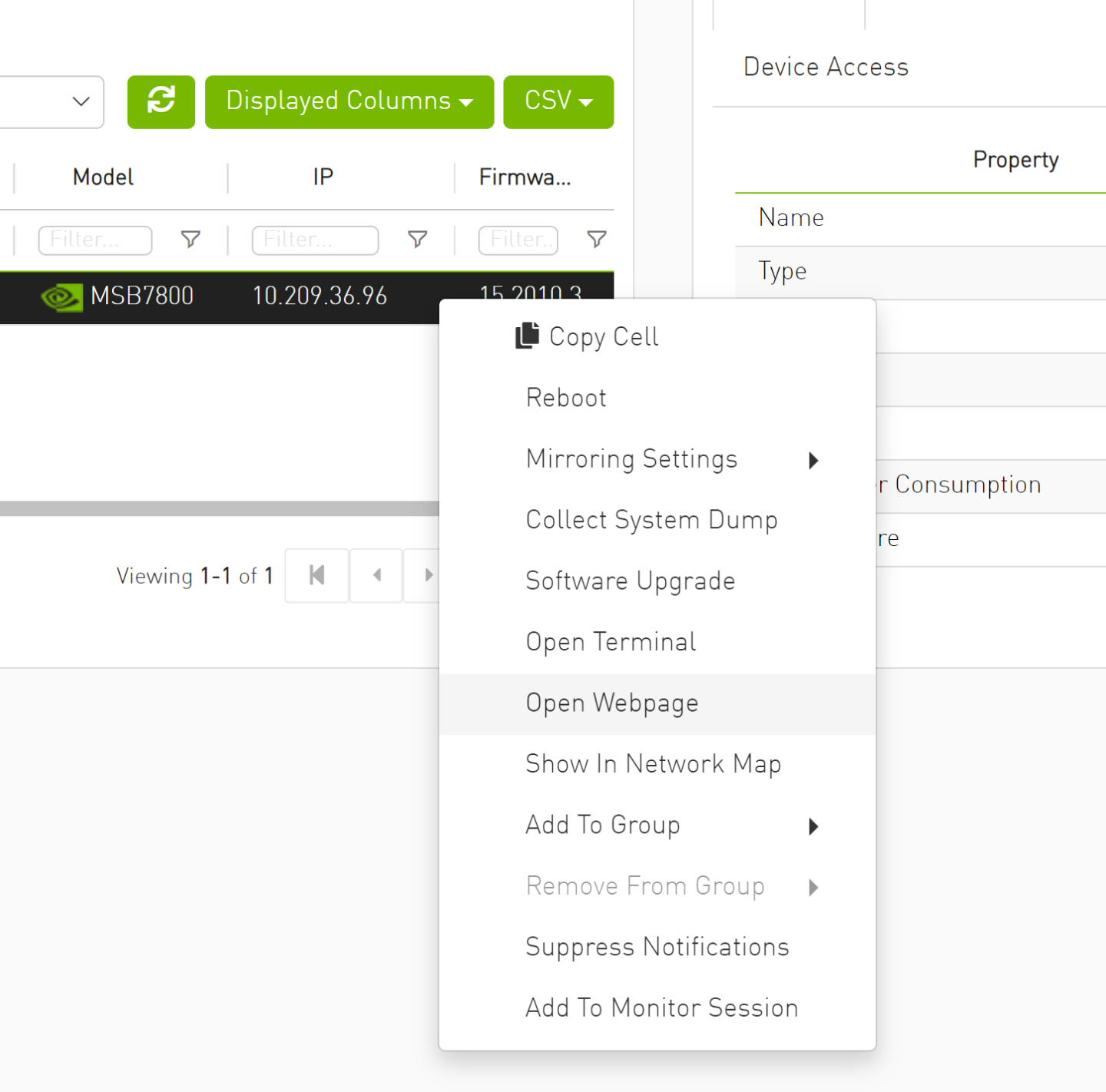1106x1092 pixels.
Task: Click Reboot in the context menu
Action: pyautogui.click(x=565, y=398)
